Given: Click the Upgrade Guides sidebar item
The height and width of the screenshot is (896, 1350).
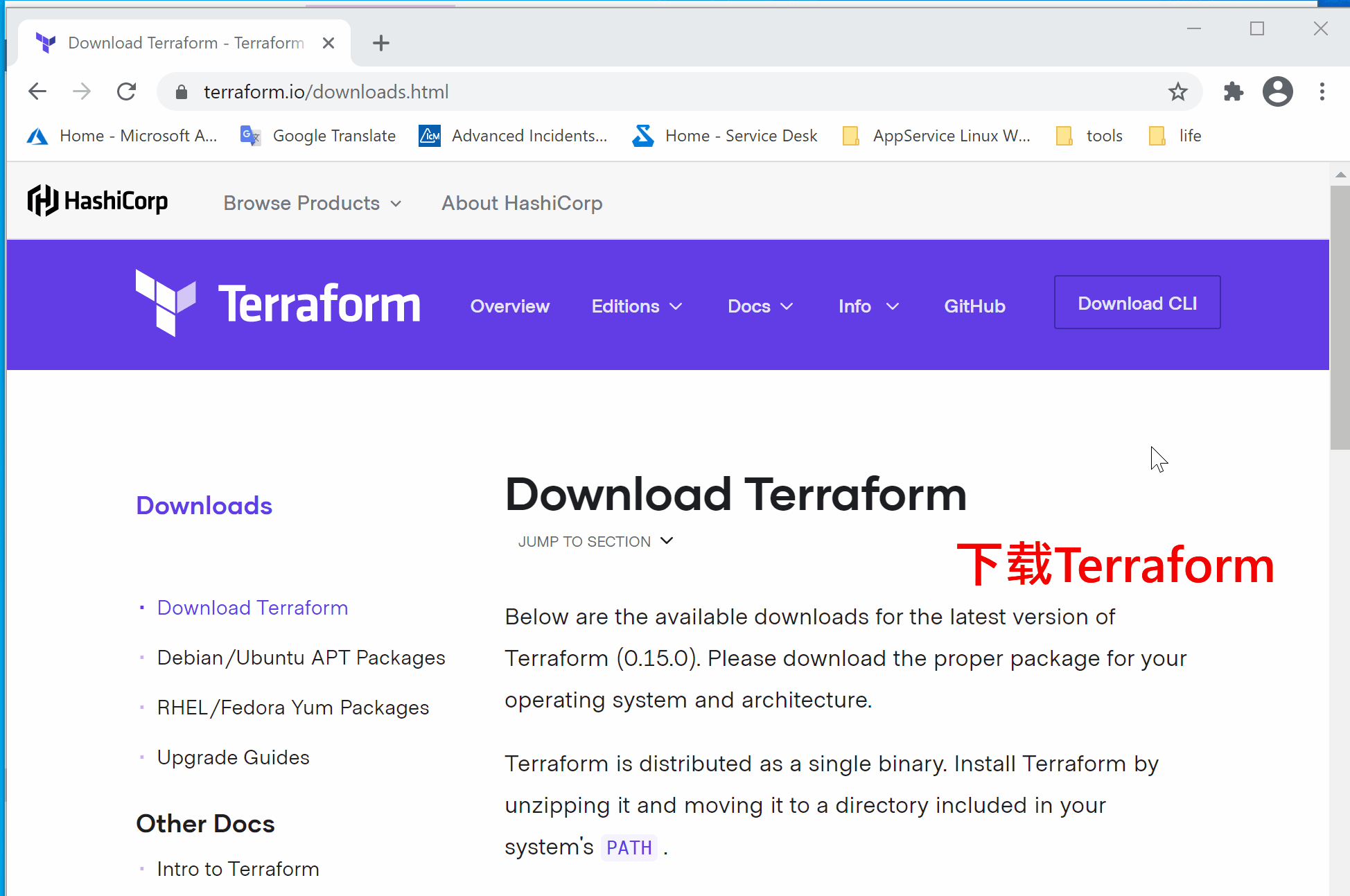Looking at the screenshot, I should [232, 756].
